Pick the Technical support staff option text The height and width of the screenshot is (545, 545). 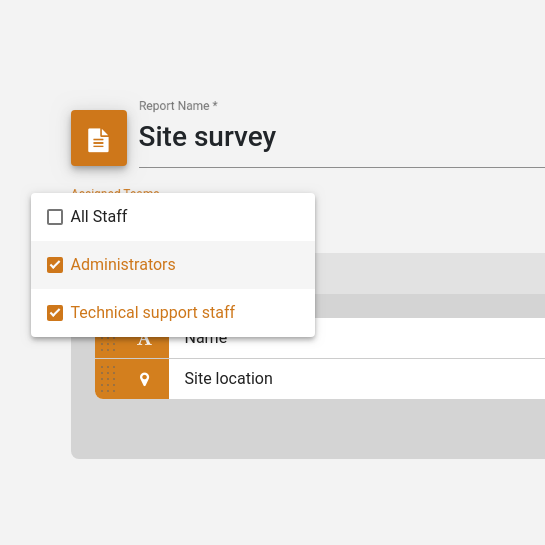pos(153,312)
